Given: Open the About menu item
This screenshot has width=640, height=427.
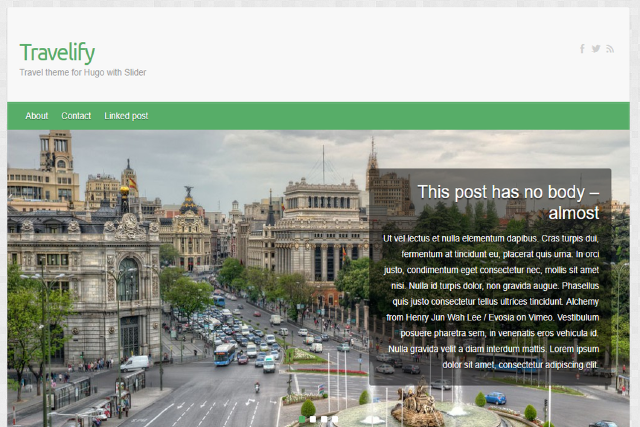Looking at the screenshot, I should point(37,116).
